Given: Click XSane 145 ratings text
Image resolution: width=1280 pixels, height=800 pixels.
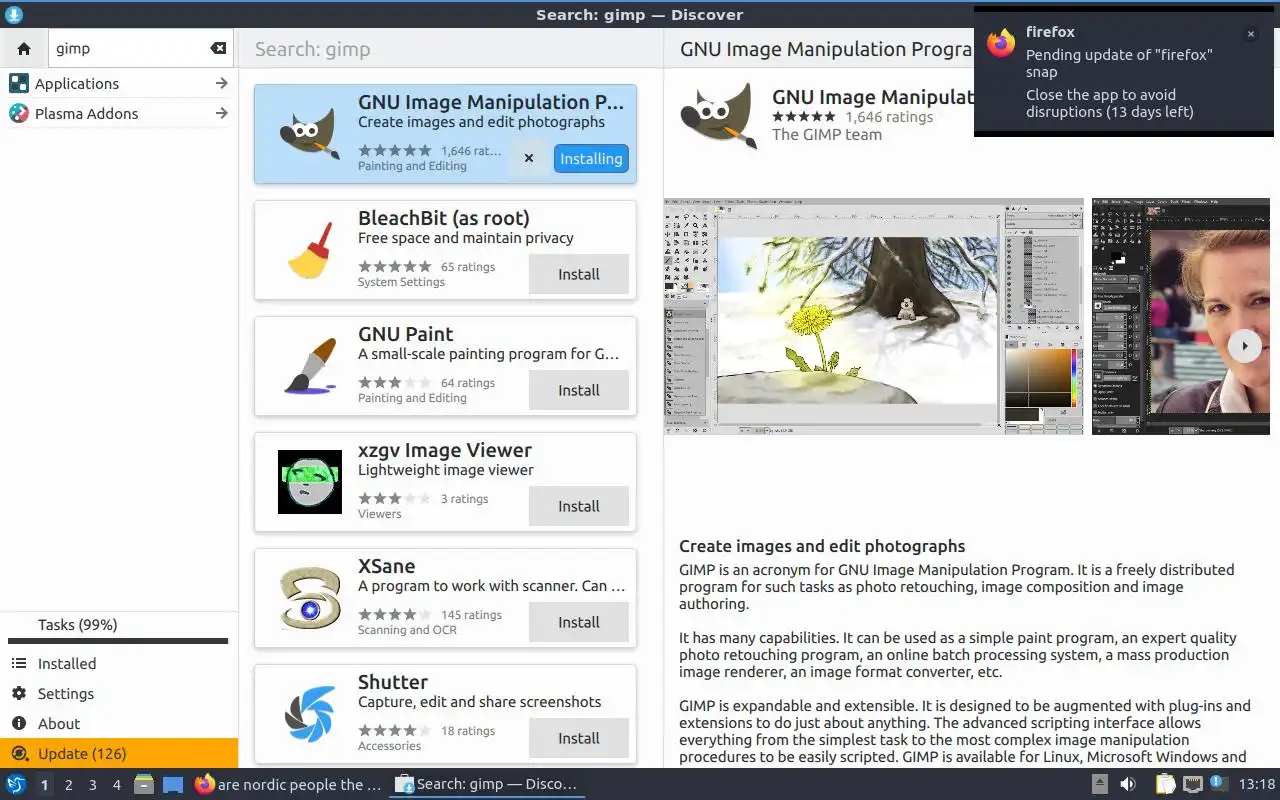Looking at the screenshot, I should tap(471, 615).
